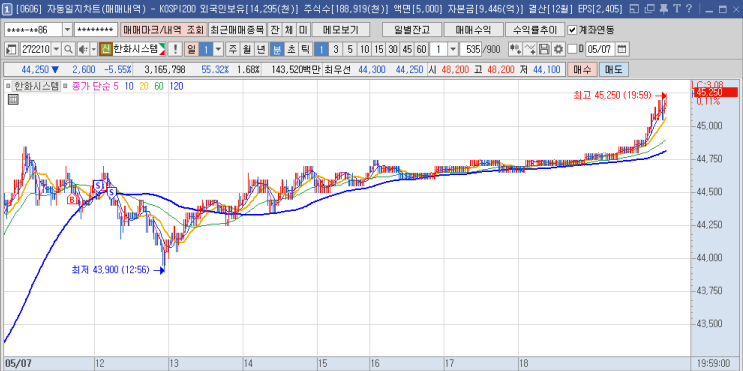Click the 체 button
Screen dimensions: 743x371
pos(289,30)
